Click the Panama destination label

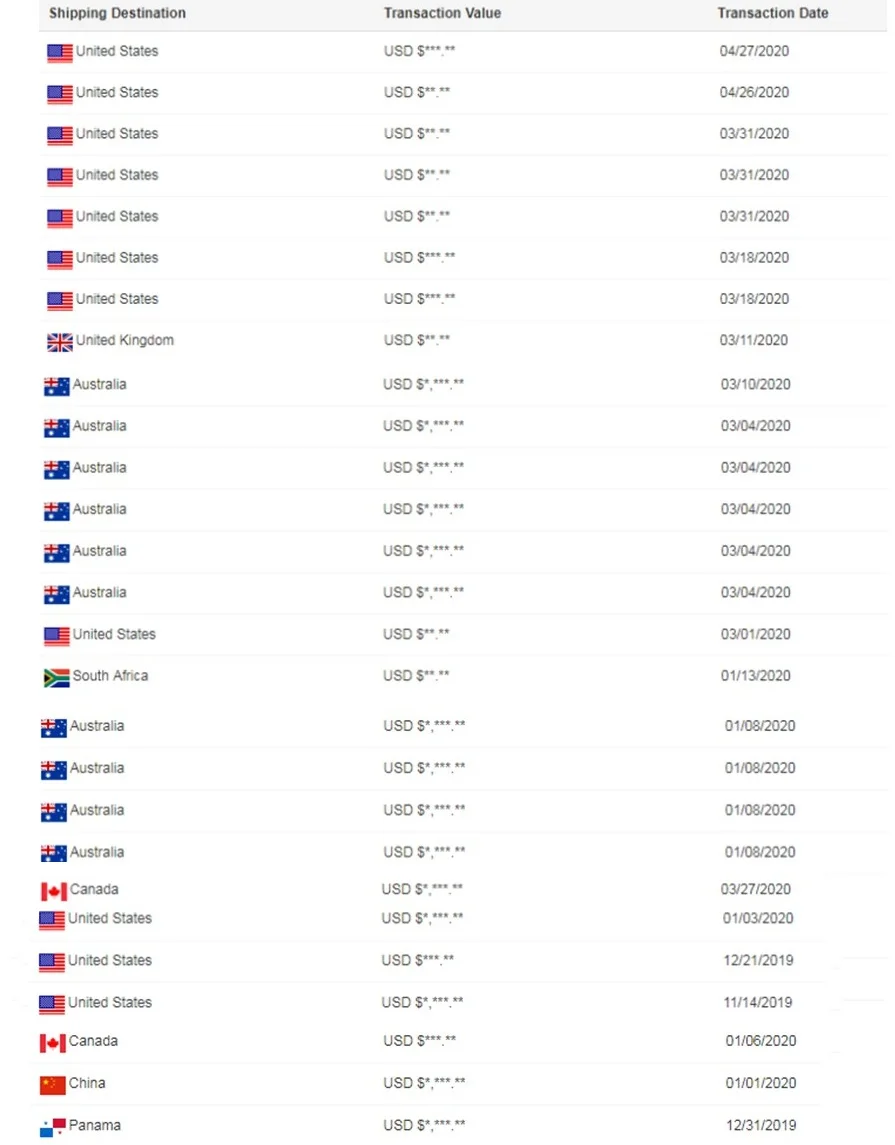95,1125
